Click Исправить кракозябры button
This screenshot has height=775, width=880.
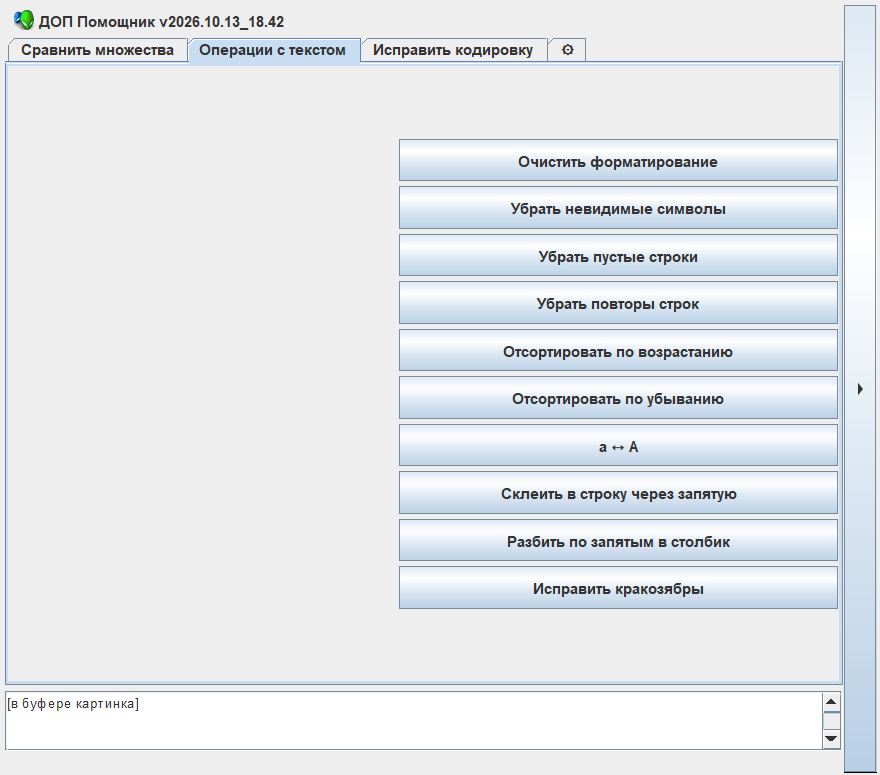[618, 588]
